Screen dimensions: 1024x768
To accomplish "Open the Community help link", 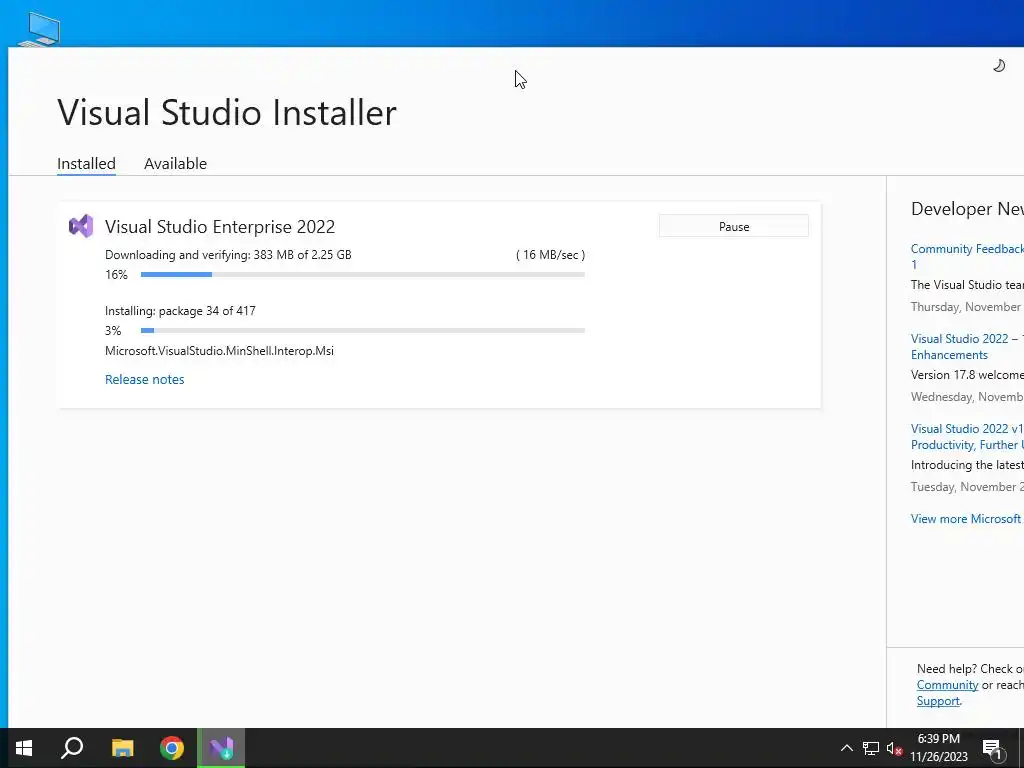I will click(x=947, y=685).
